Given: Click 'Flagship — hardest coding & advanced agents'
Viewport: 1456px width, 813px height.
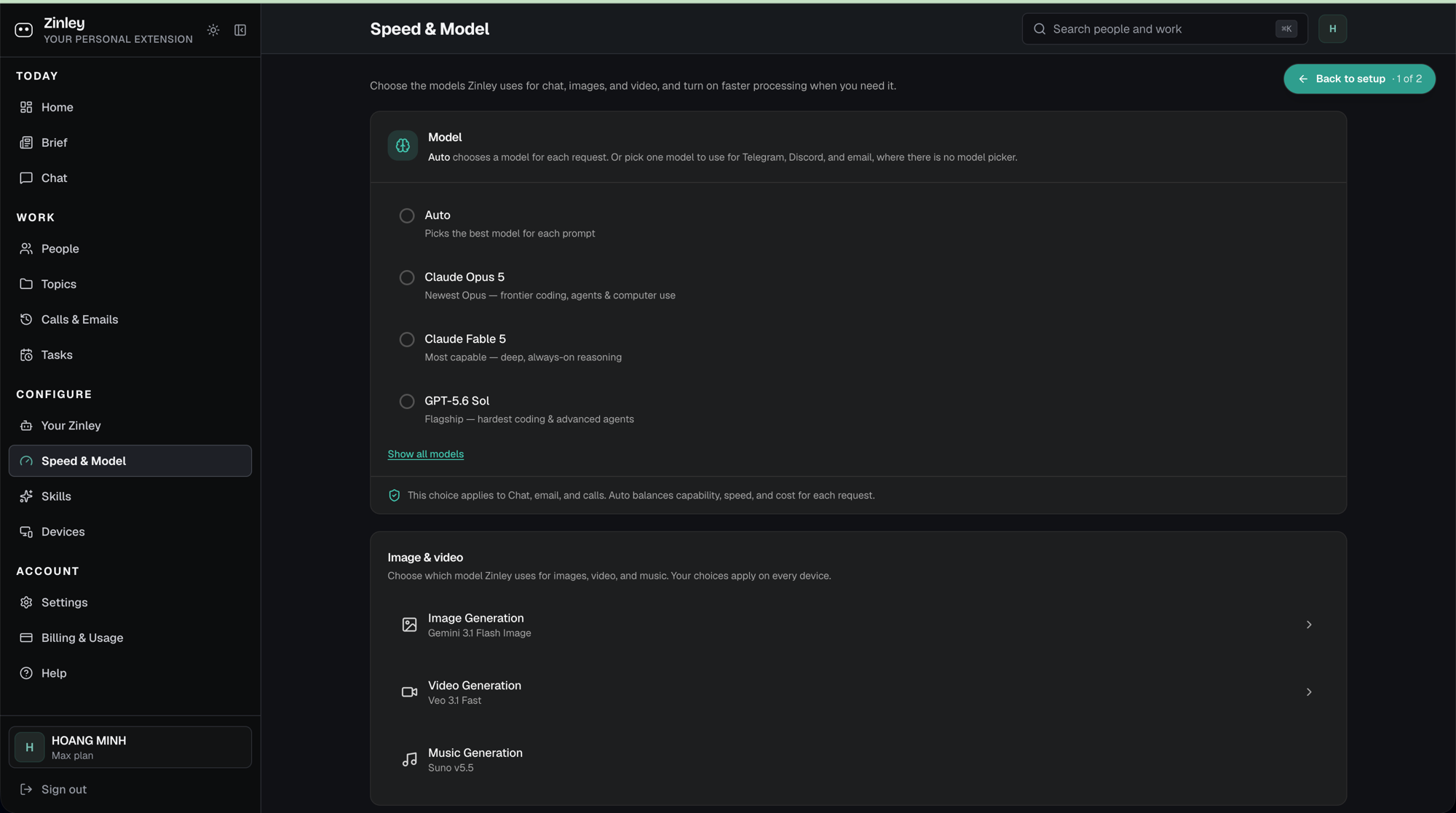Looking at the screenshot, I should click(x=529, y=419).
